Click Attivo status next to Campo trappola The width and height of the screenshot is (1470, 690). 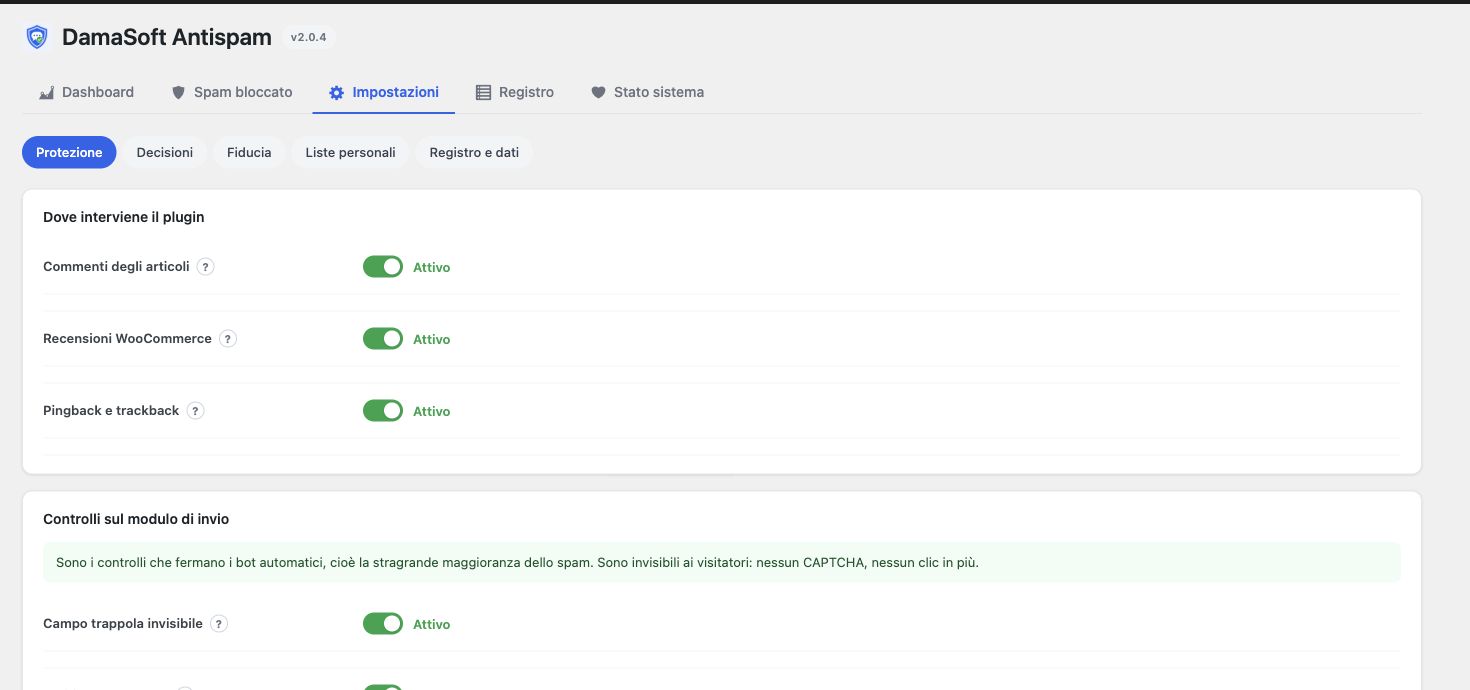coord(432,625)
